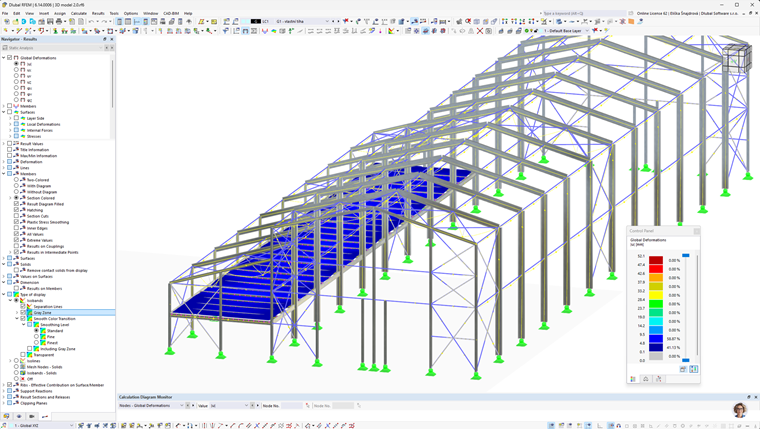Click the orange block icon in top toolbar

(631, 21)
